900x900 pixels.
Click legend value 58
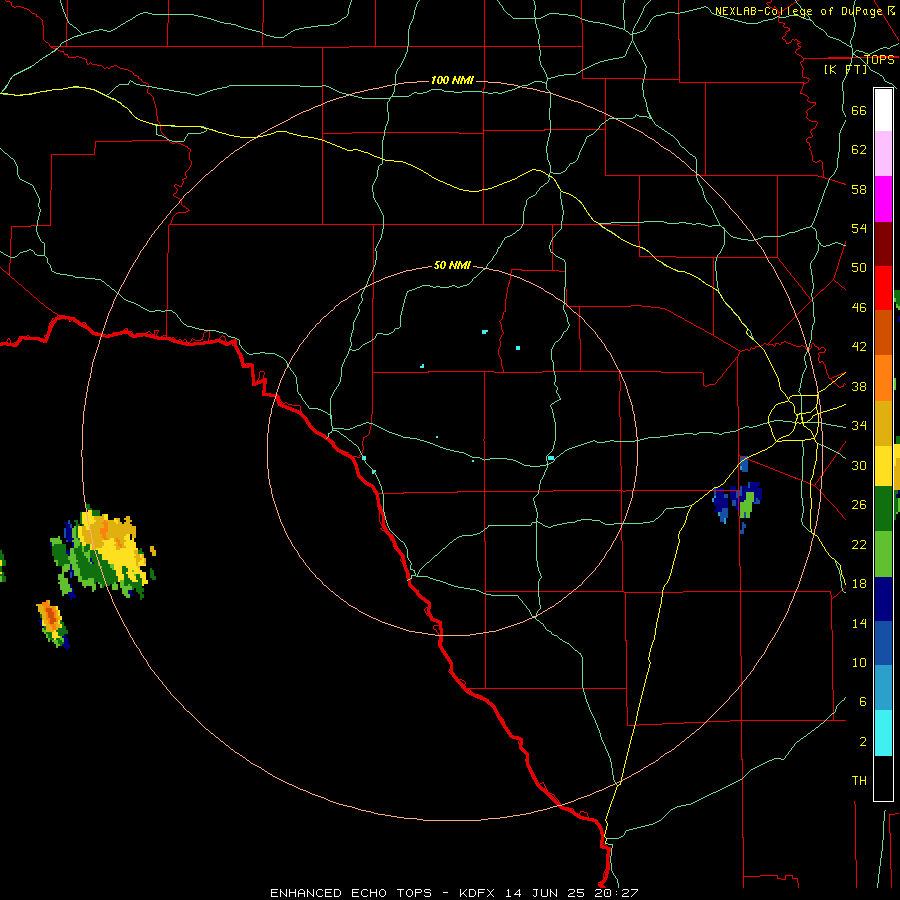[x=859, y=189]
